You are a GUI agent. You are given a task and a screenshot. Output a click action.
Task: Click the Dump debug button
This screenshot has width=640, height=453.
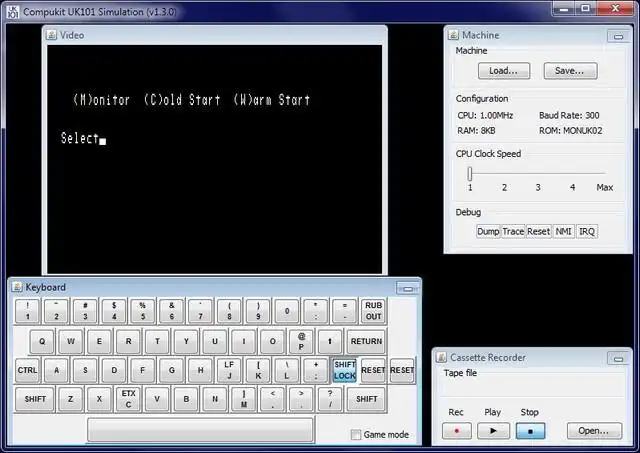coord(488,231)
